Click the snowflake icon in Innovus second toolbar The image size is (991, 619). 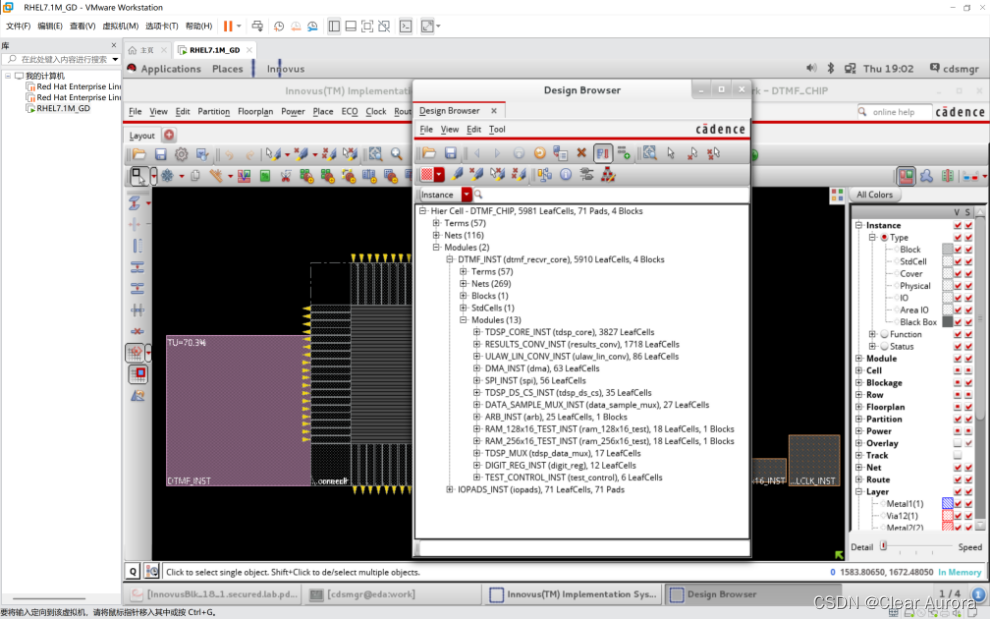point(167,176)
